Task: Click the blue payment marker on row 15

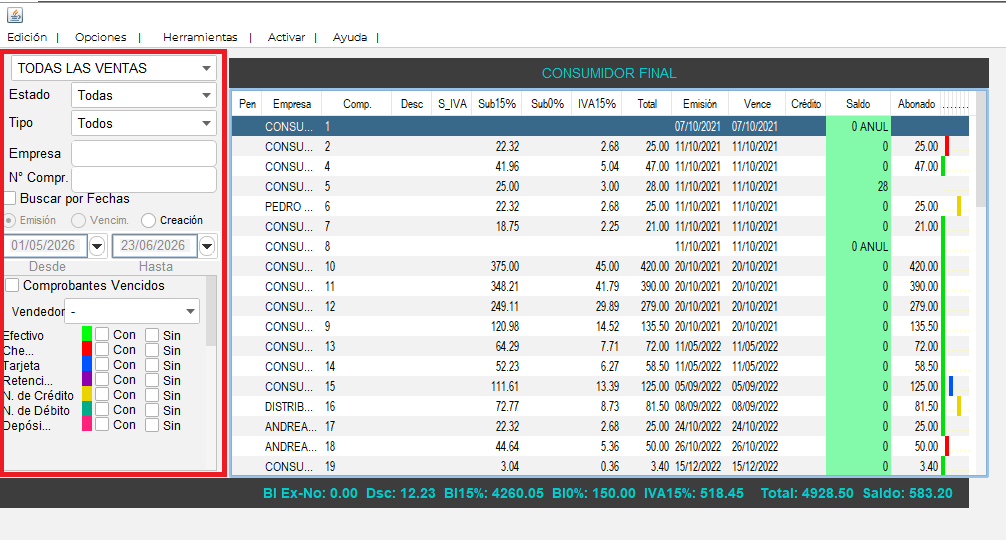Action: [x=951, y=386]
